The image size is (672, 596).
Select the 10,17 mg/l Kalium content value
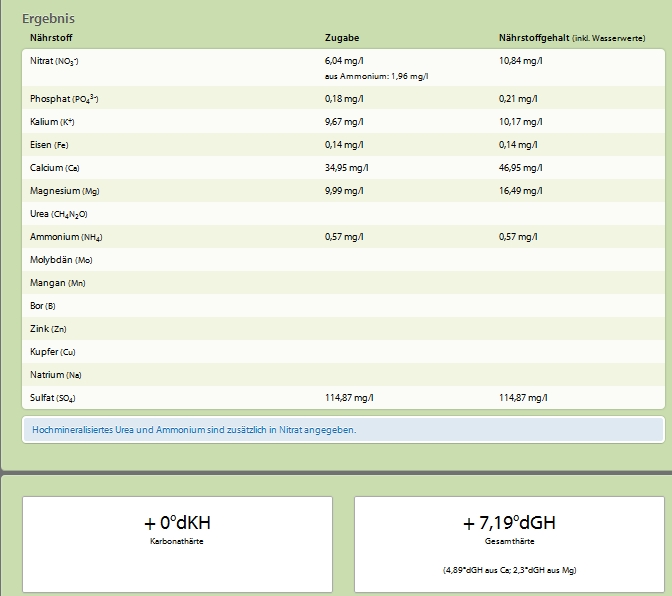pos(520,122)
